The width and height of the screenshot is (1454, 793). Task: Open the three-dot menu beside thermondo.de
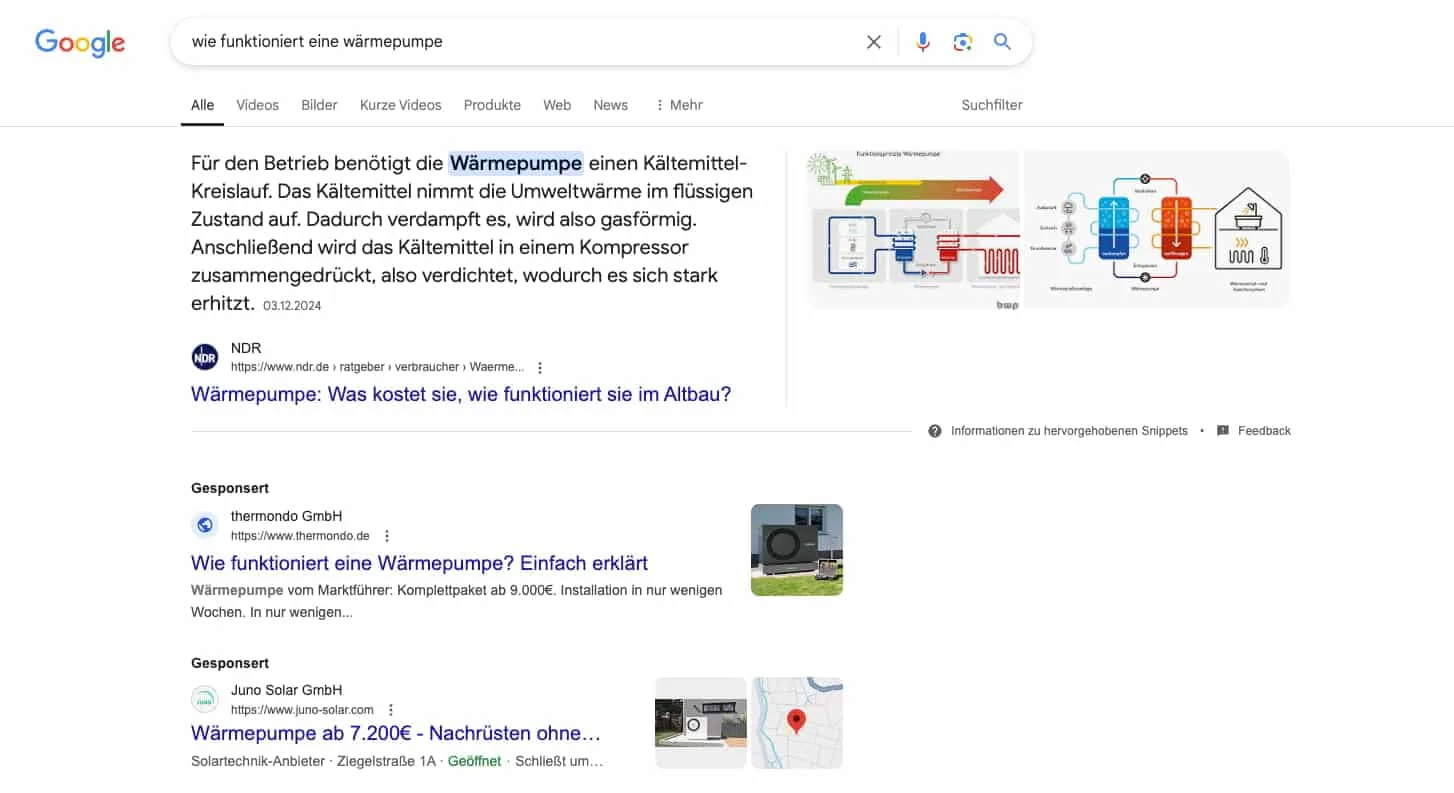pos(387,536)
